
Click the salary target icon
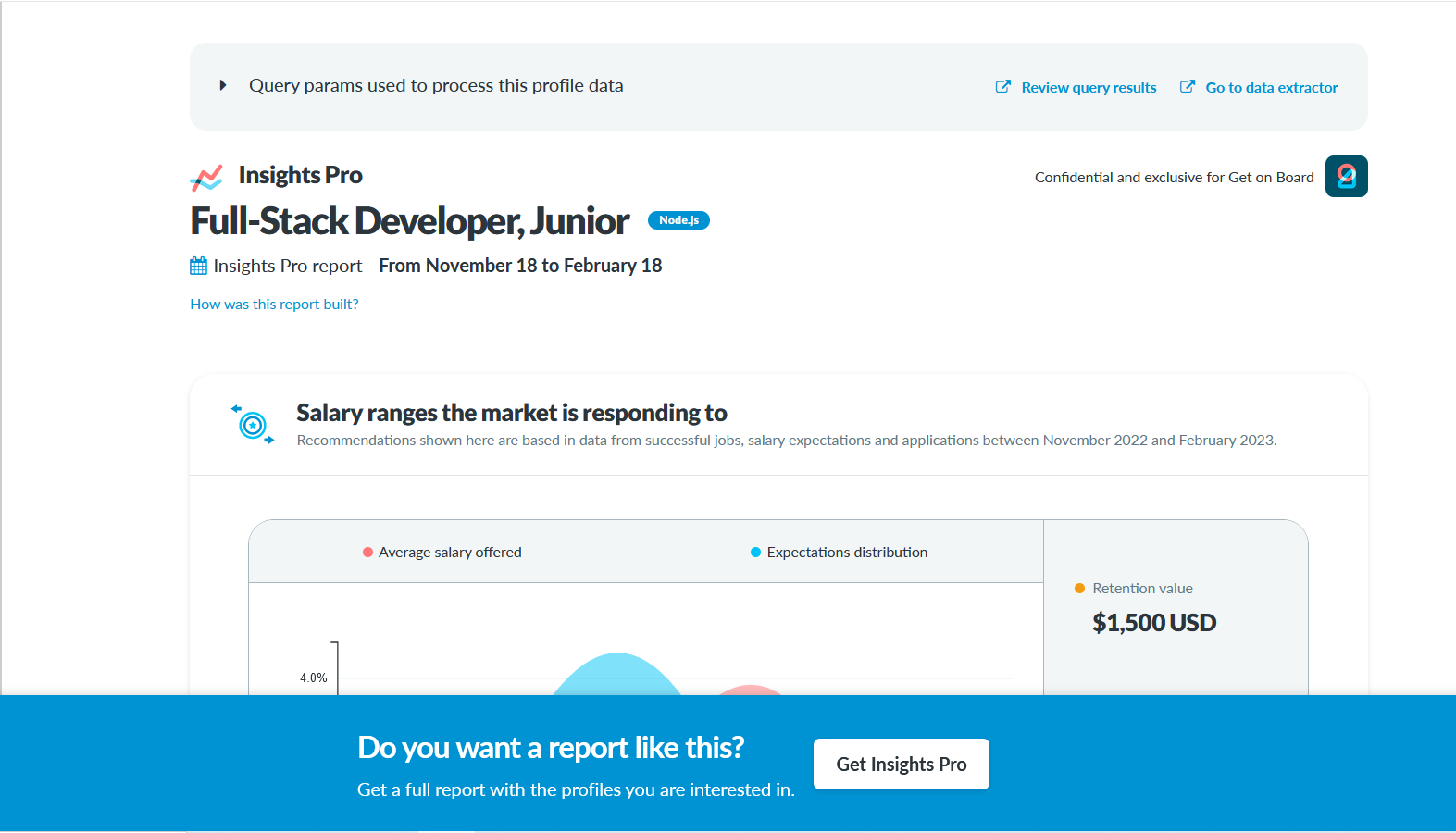point(252,424)
